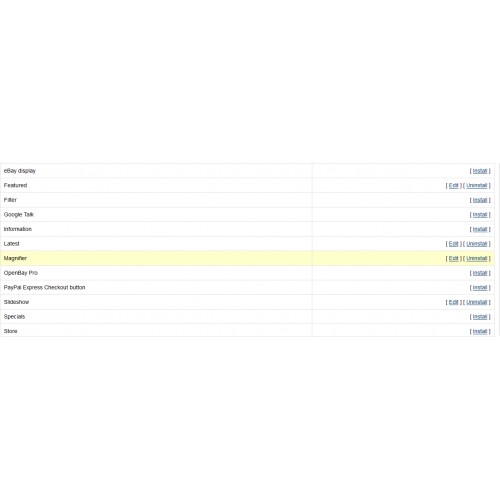This screenshot has height=500, width=500.
Task: Select the highlighted Magnifier row name
Action: [x=15, y=258]
